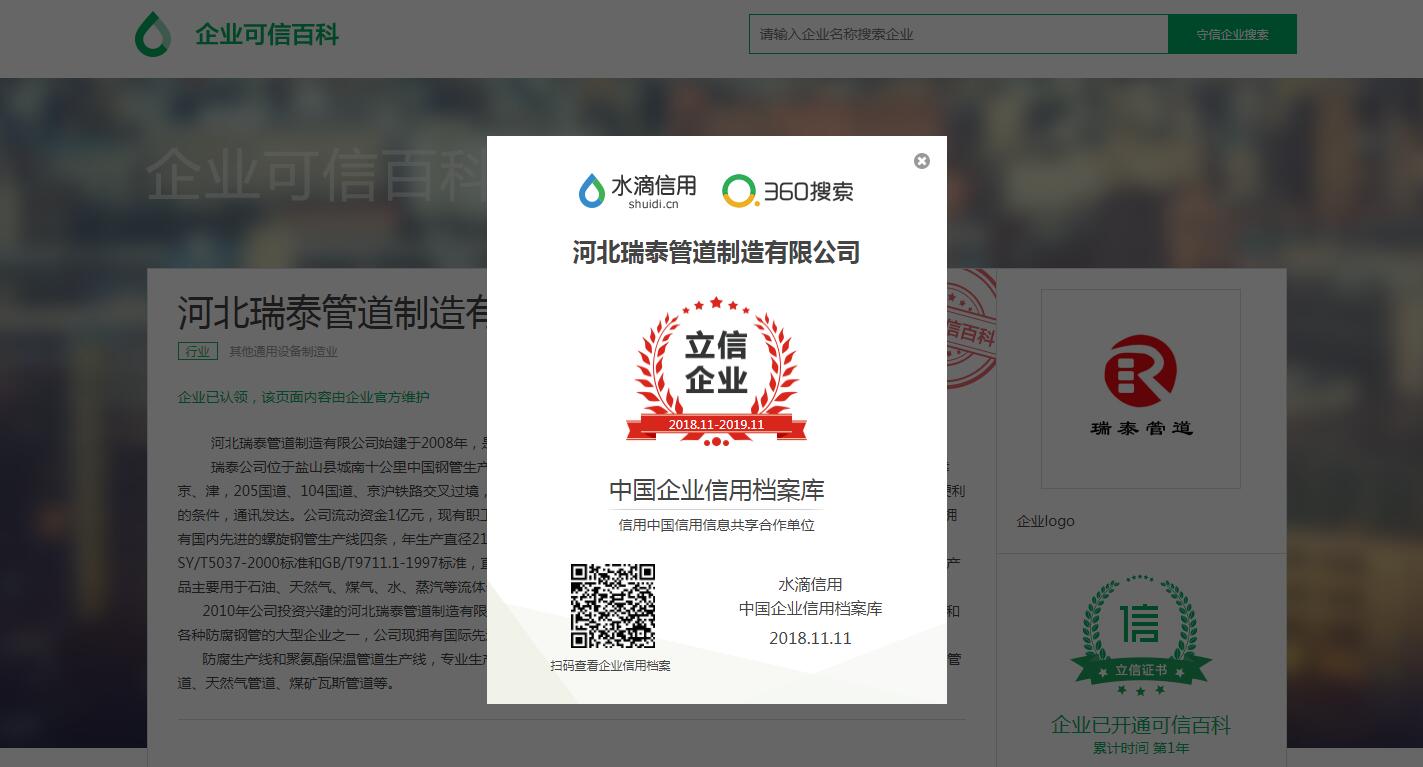
Task: Click the 水滴信用 shuidi.cn logo
Action: [x=638, y=190]
